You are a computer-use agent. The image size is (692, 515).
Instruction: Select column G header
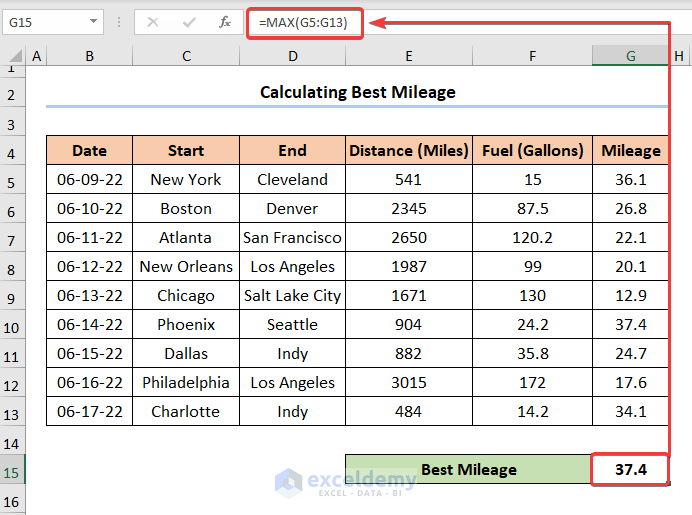click(x=630, y=56)
